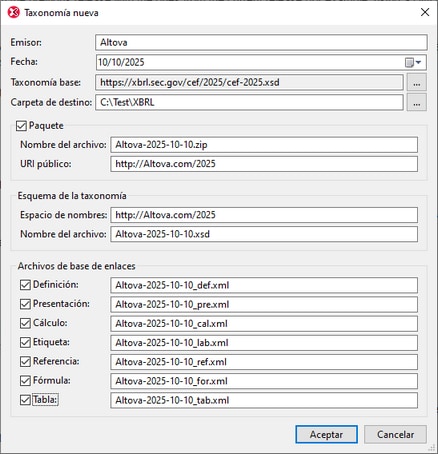Viewport: 438px width, 454px height.
Task: Click the 'Espacio de nombres:' label
Action: (x=64, y=215)
